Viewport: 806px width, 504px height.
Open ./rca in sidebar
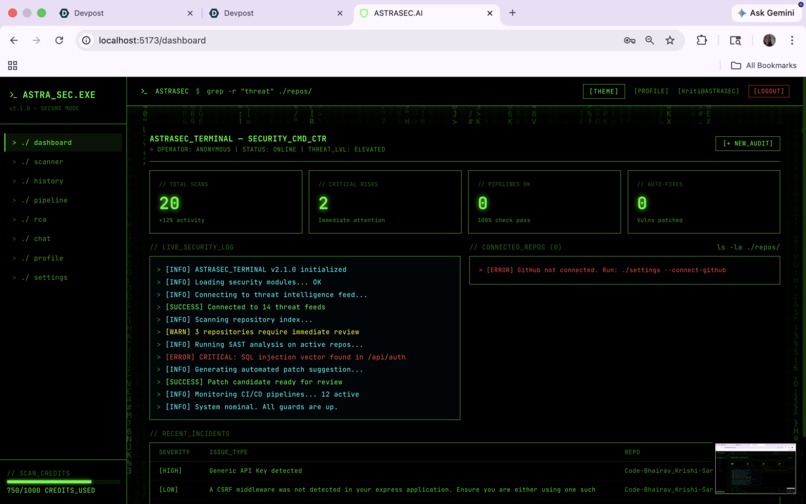pyautogui.click(x=63, y=220)
